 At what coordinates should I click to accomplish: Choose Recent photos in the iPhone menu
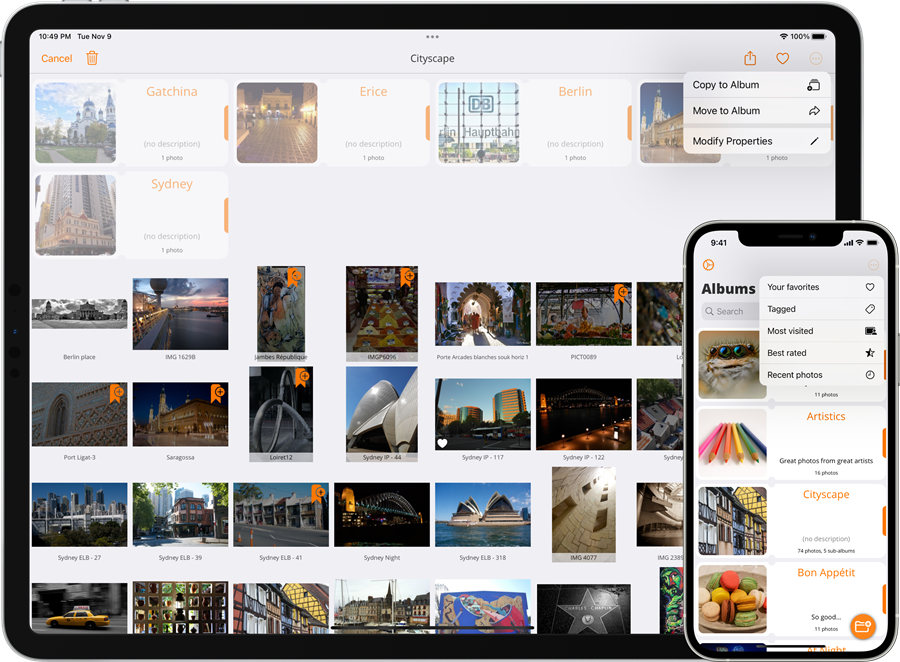click(821, 374)
